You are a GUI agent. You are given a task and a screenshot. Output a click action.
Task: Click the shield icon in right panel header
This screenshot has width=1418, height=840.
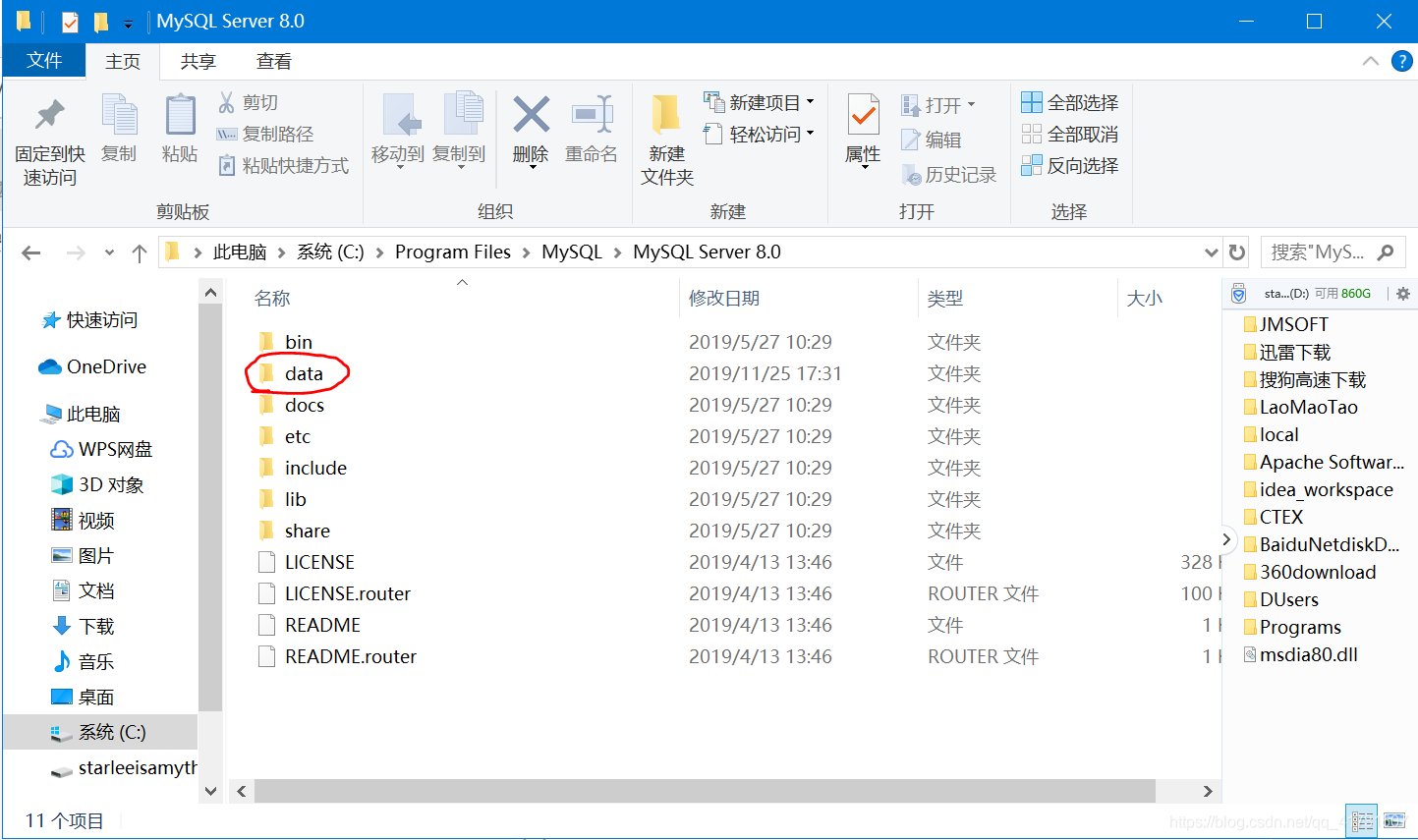[x=1239, y=294]
